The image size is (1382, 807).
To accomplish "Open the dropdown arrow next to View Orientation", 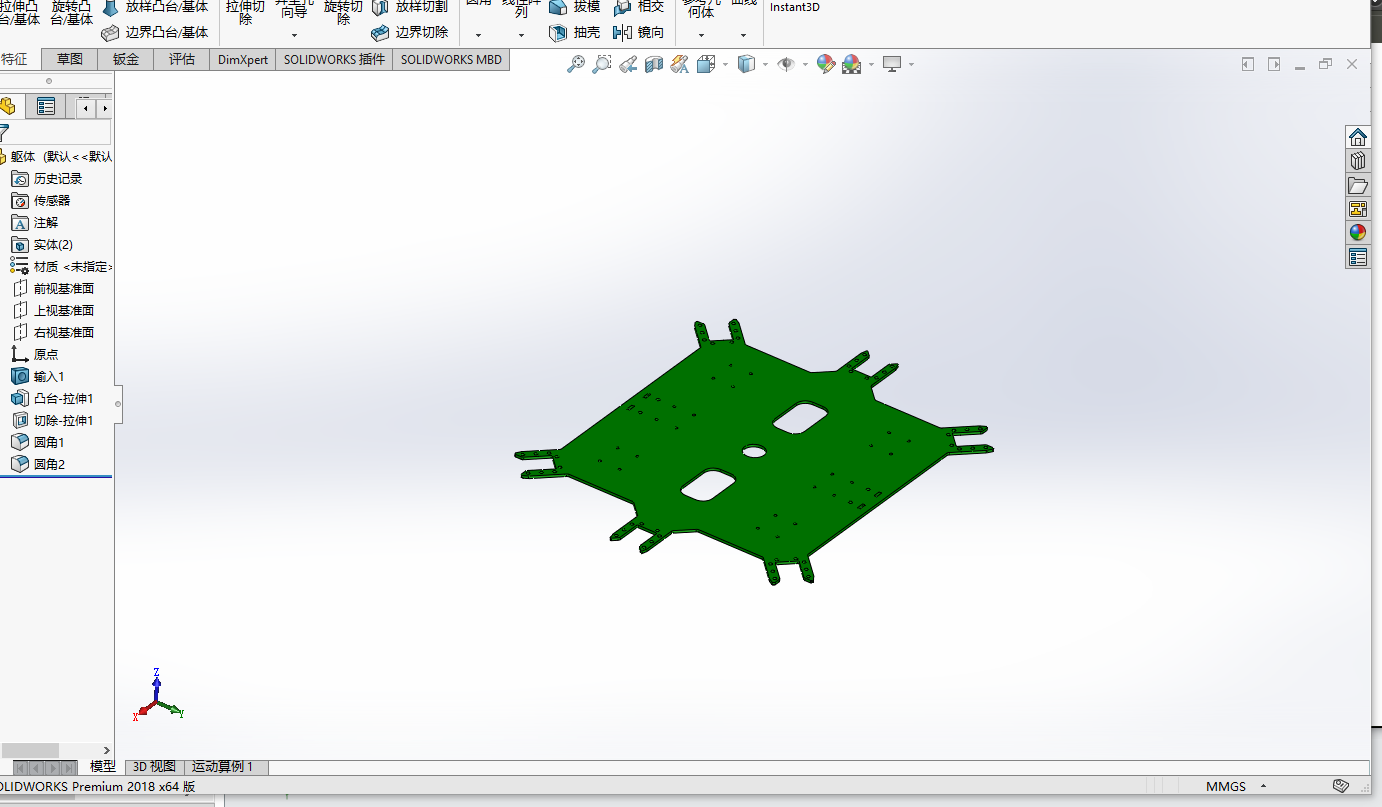I will click(724, 65).
